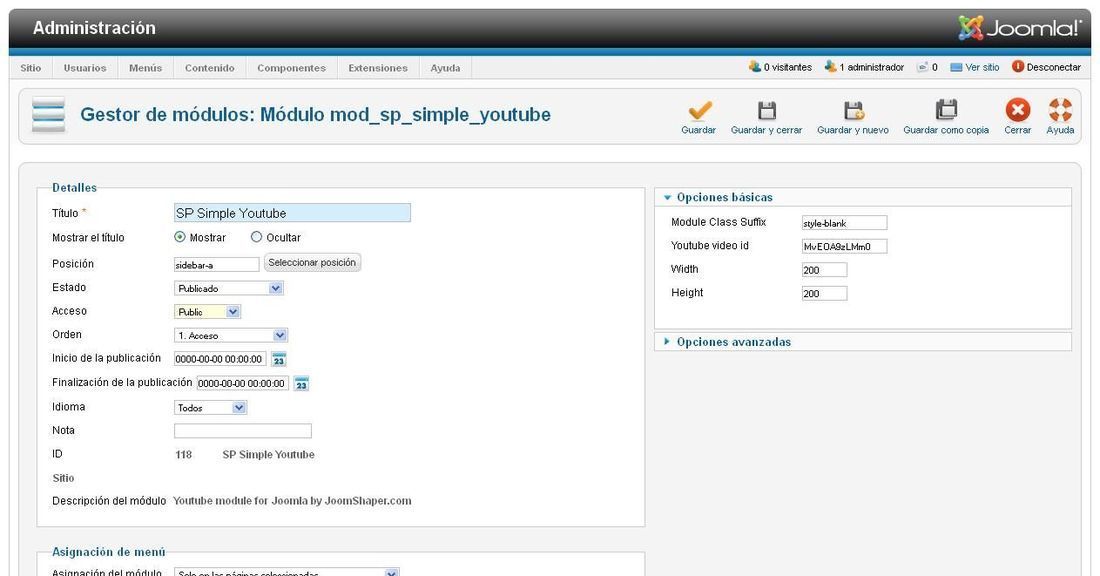
Task: Click the Administración header title
Action: pos(94,28)
